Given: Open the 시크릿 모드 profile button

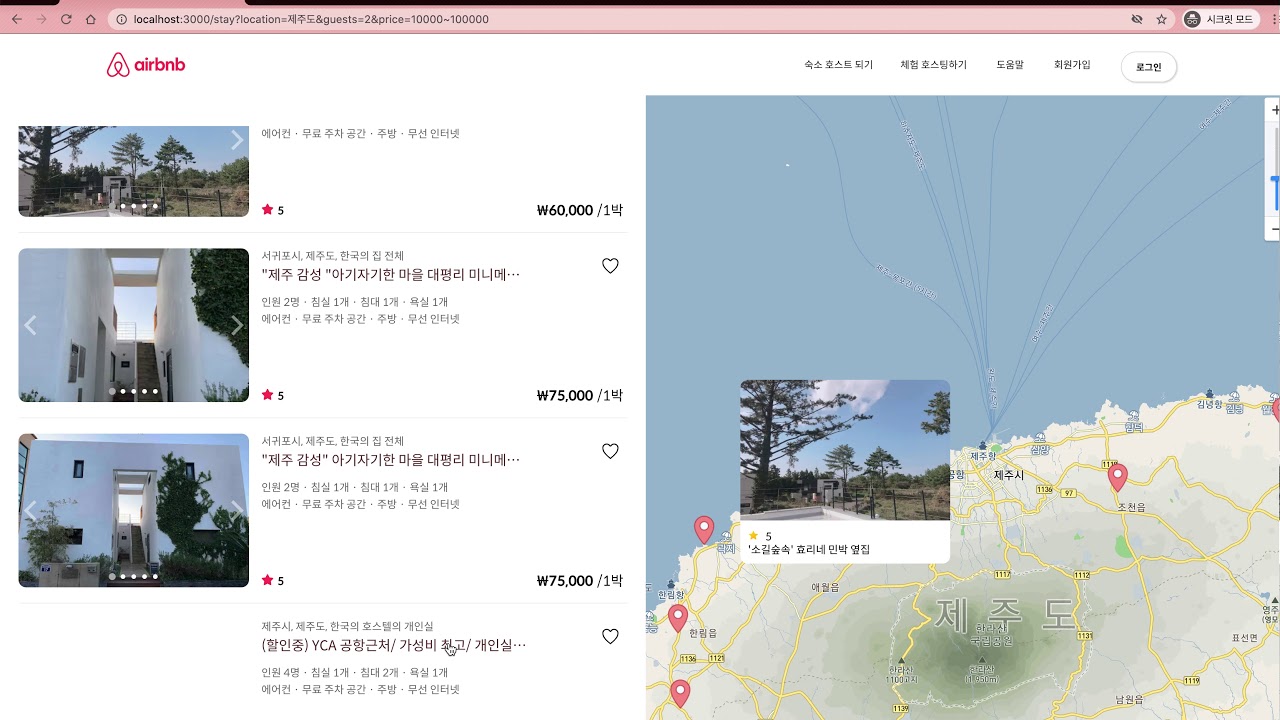Looking at the screenshot, I should pos(1221,19).
